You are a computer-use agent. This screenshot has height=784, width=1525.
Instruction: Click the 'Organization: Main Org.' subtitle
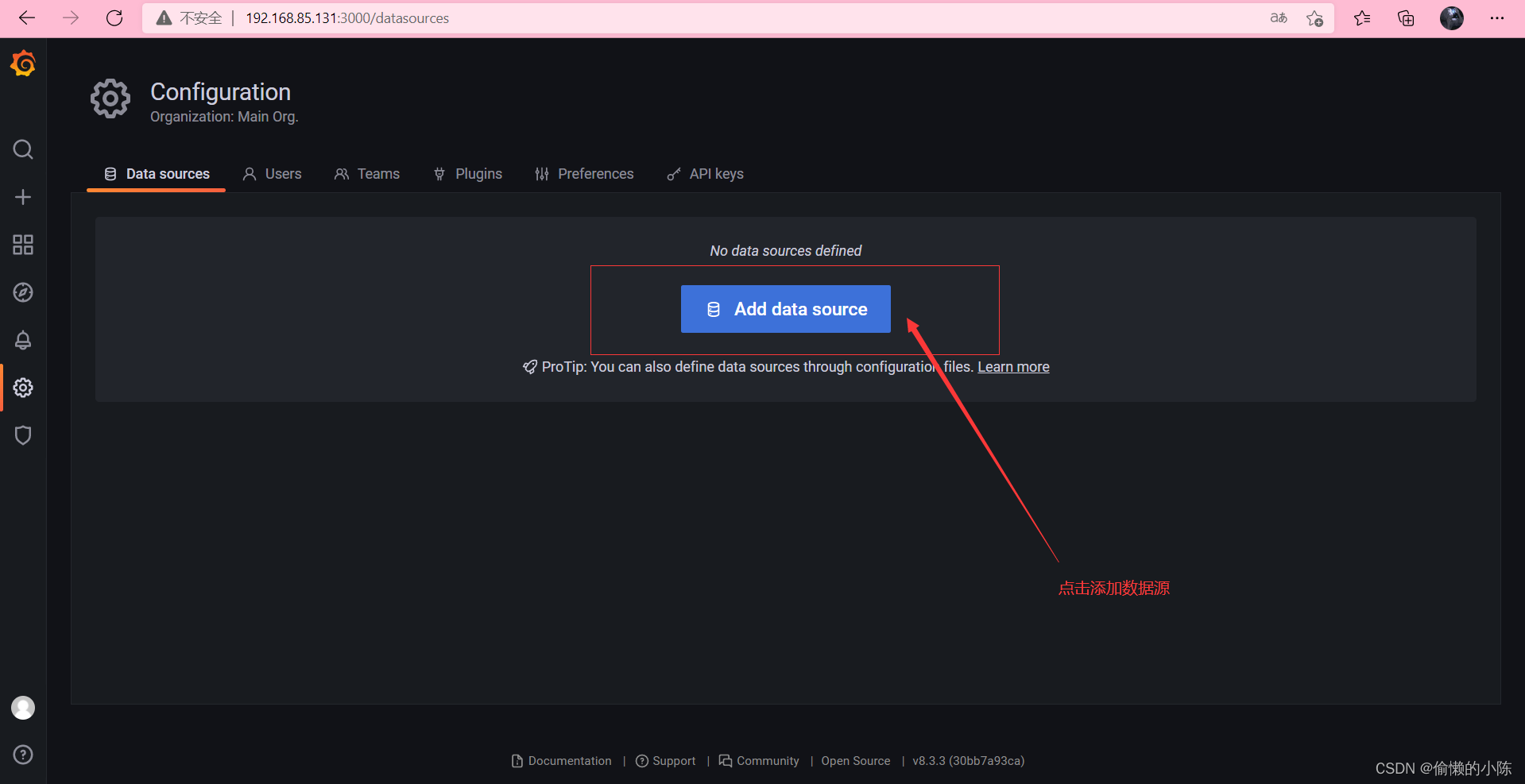coord(224,117)
